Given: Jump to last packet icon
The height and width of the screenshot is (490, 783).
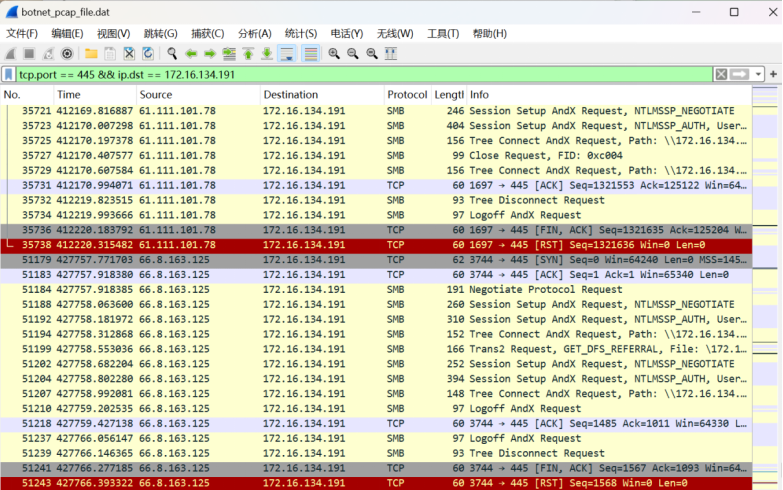Looking at the screenshot, I should (x=267, y=53).
